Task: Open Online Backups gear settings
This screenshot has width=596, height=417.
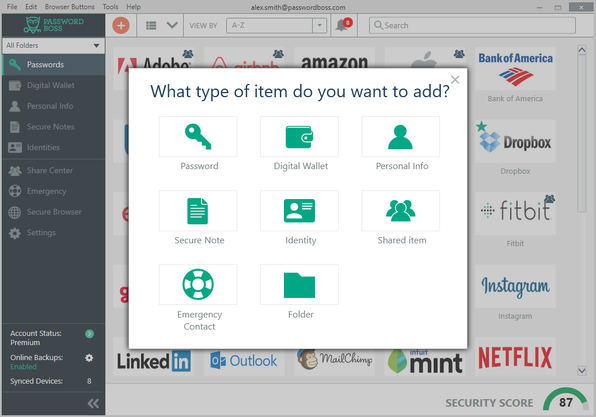Action: (89, 358)
